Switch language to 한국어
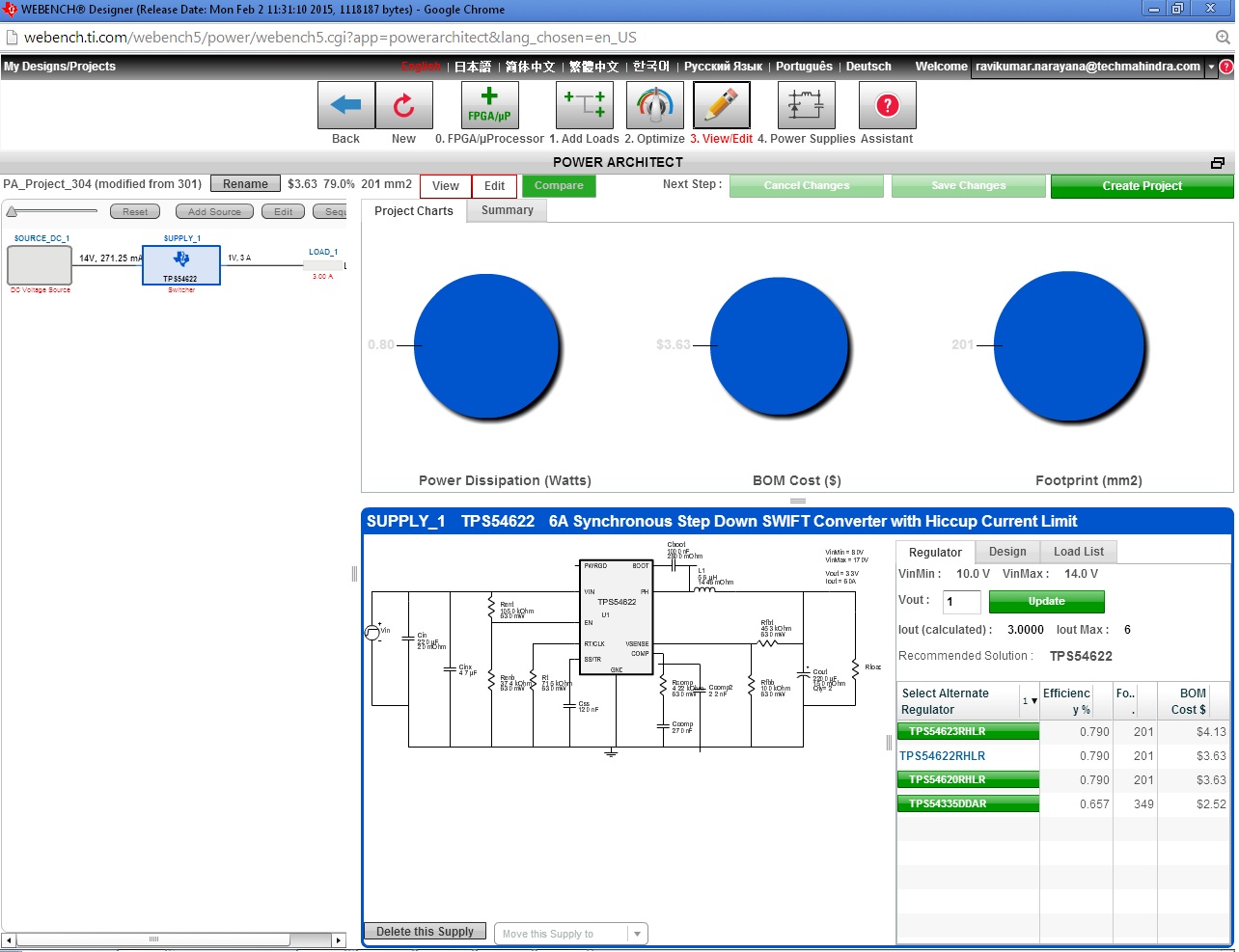The image size is (1239, 952). 651,67
